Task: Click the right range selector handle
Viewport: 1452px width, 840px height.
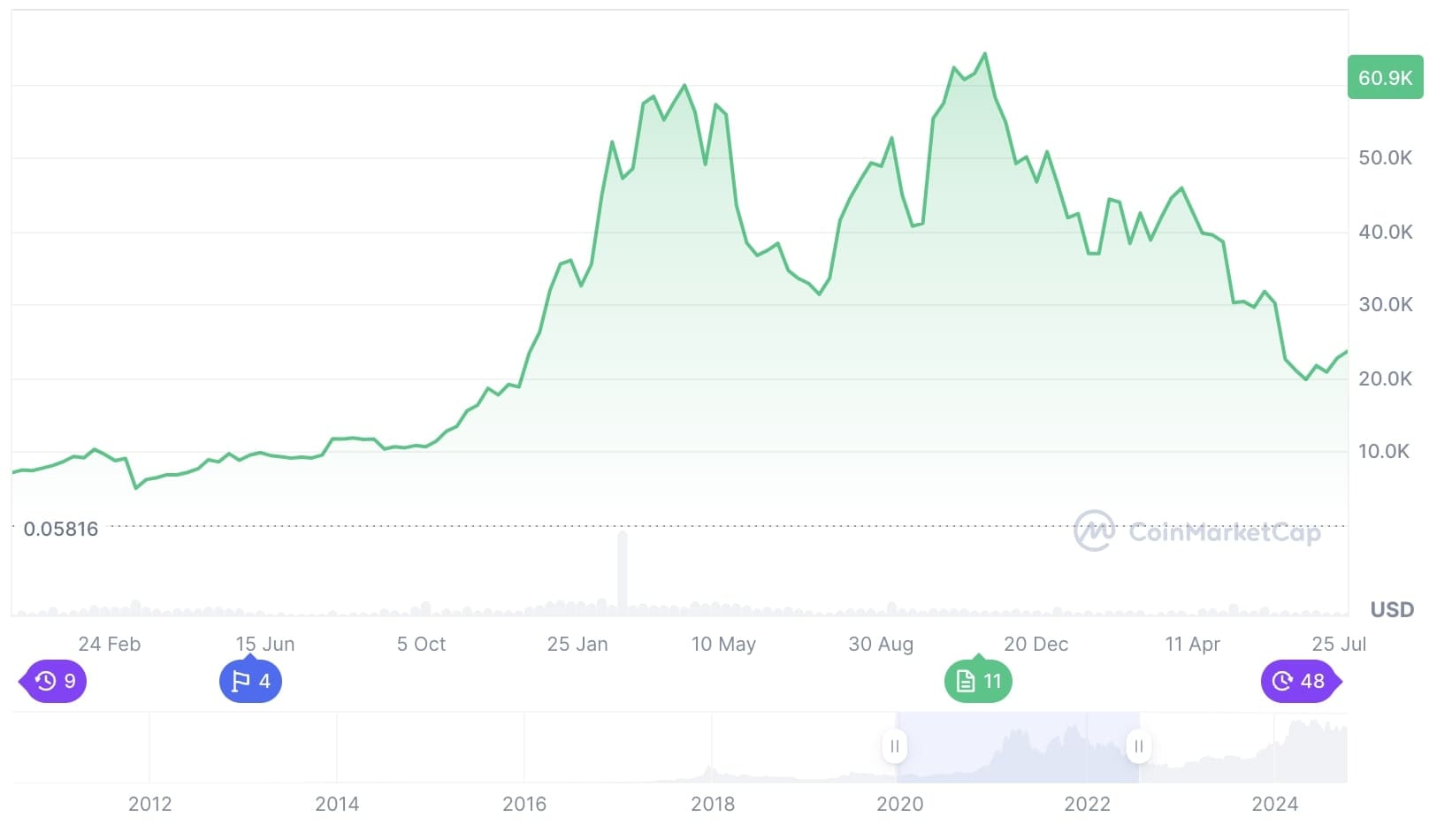Action: tap(1138, 746)
